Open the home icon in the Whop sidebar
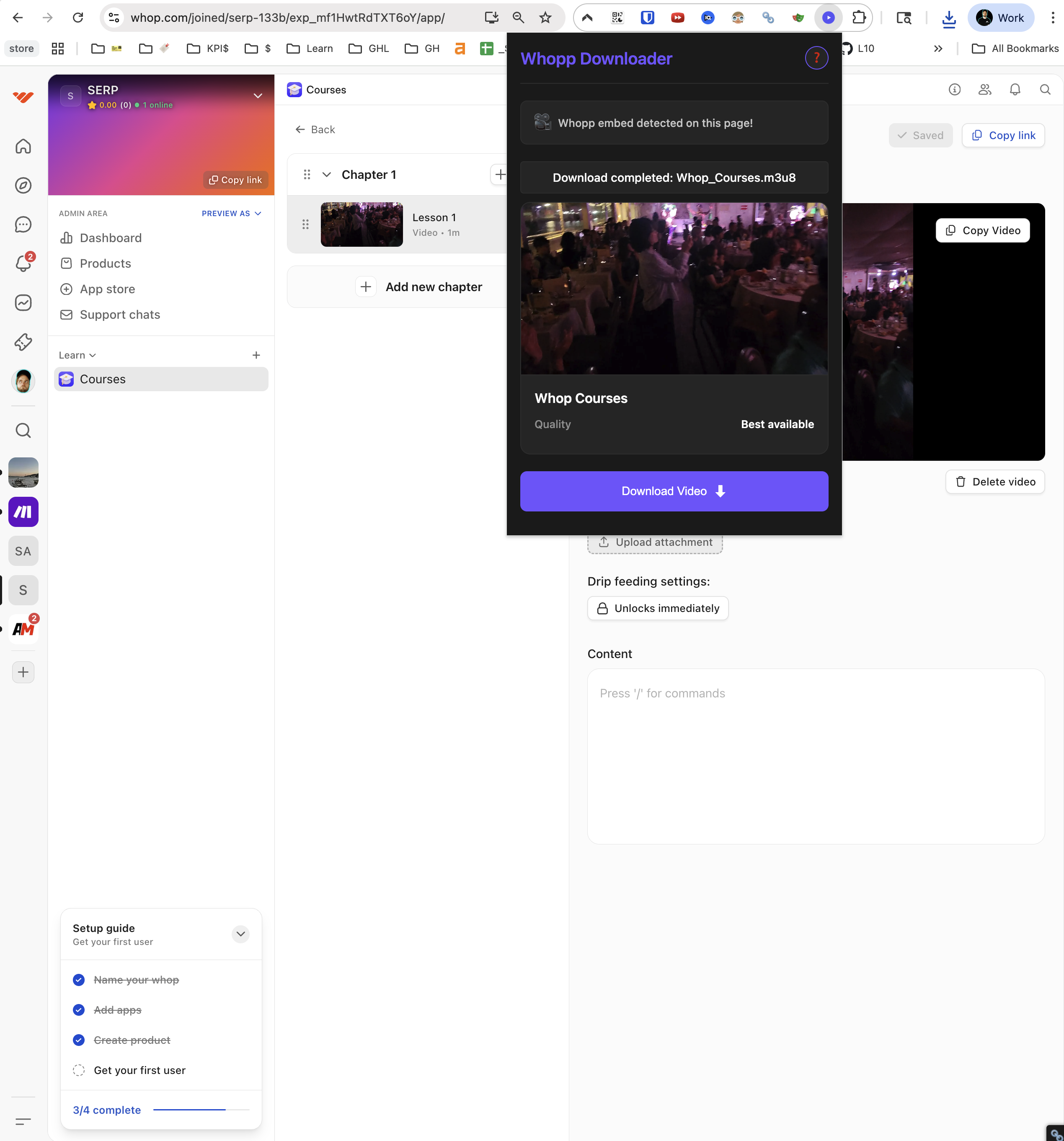Screen dimensions: 1064x1141 23,146
